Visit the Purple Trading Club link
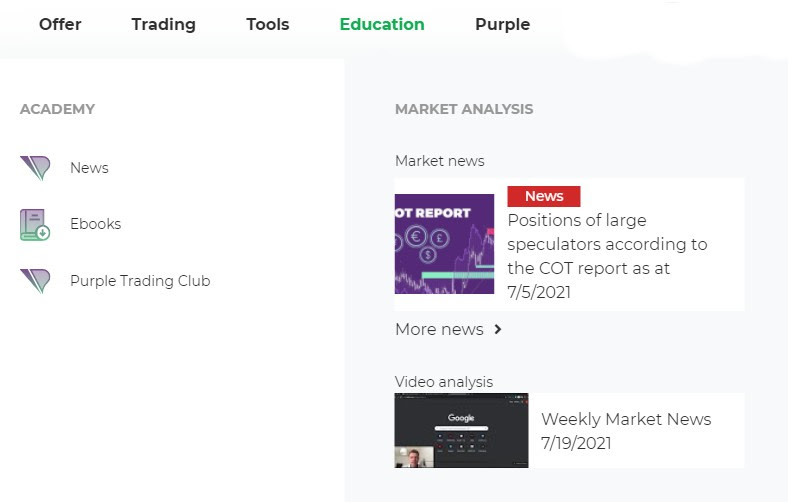 point(140,281)
